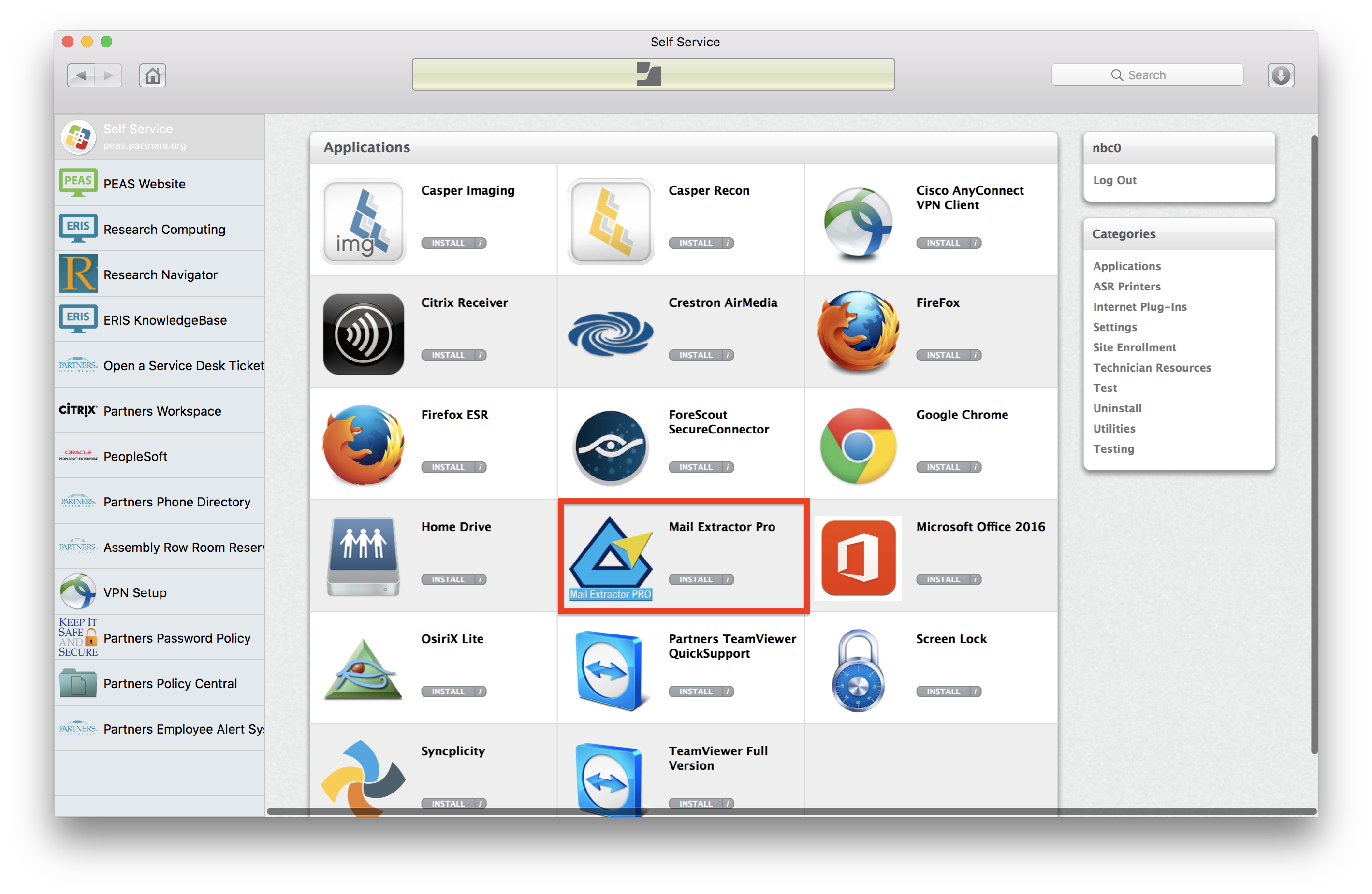Image resolution: width=1372 pixels, height=894 pixels.
Task: Show info for FireFox
Action: pos(976,355)
